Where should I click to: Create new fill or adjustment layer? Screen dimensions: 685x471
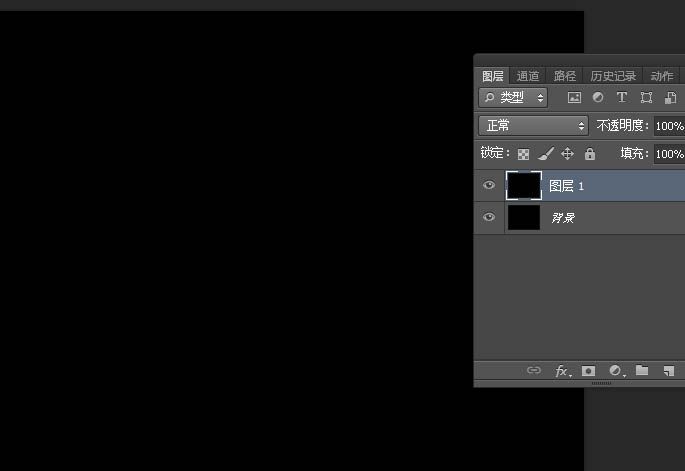pos(616,371)
